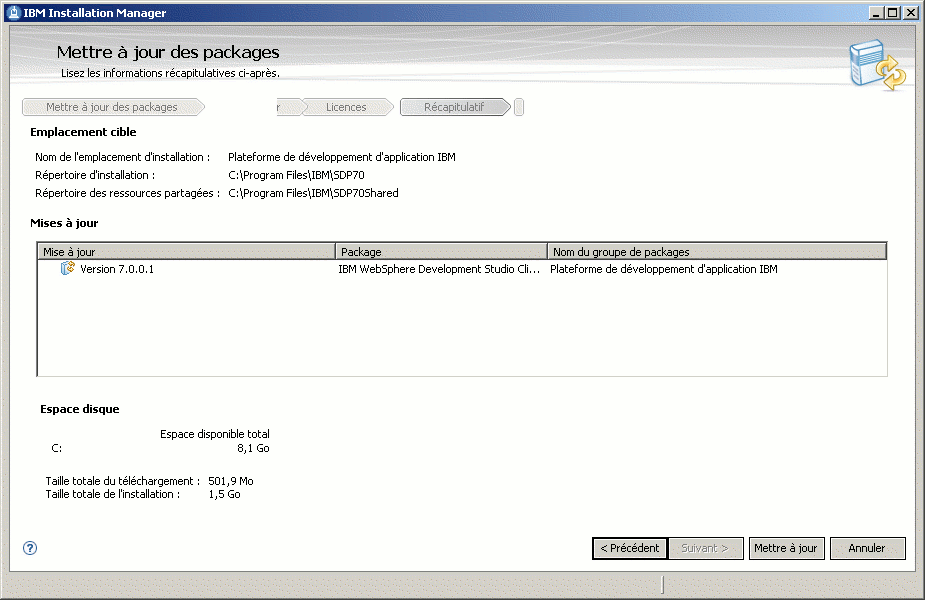The width and height of the screenshot is (925, 600).
Task: Click the IBM WebSphere Development Studio Cli... cell
Action: click(x=439, y=269)
